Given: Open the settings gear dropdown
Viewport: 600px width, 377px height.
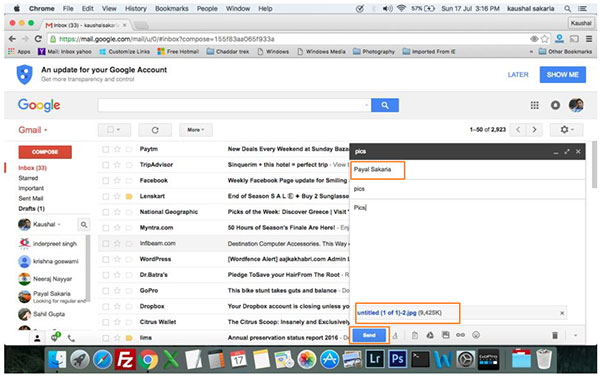Looking at the screenshot, I should [x=567, y=130].
